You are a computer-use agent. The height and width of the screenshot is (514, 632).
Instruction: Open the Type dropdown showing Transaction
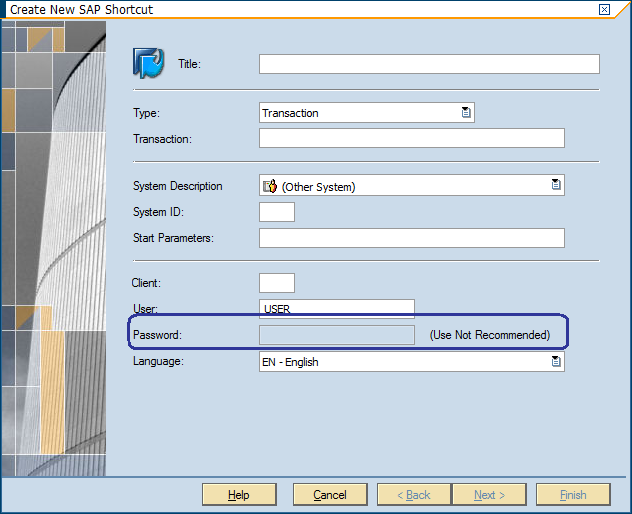point(466,113)
